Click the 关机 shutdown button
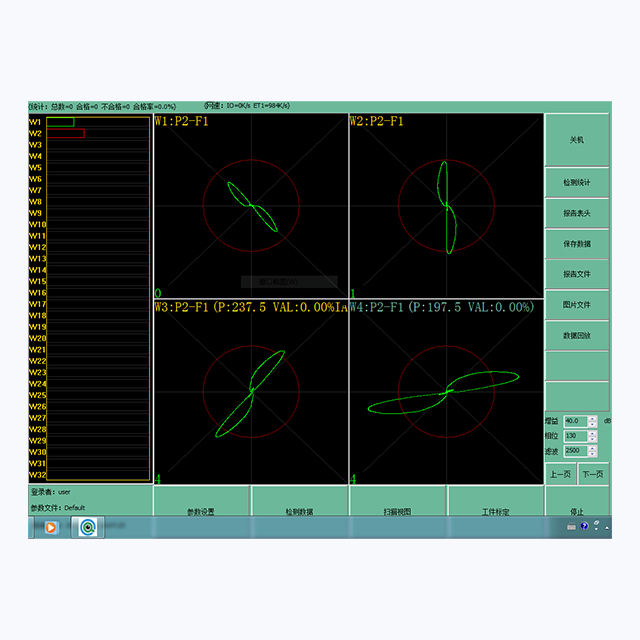The image size is (640, 640). (577, 140)
